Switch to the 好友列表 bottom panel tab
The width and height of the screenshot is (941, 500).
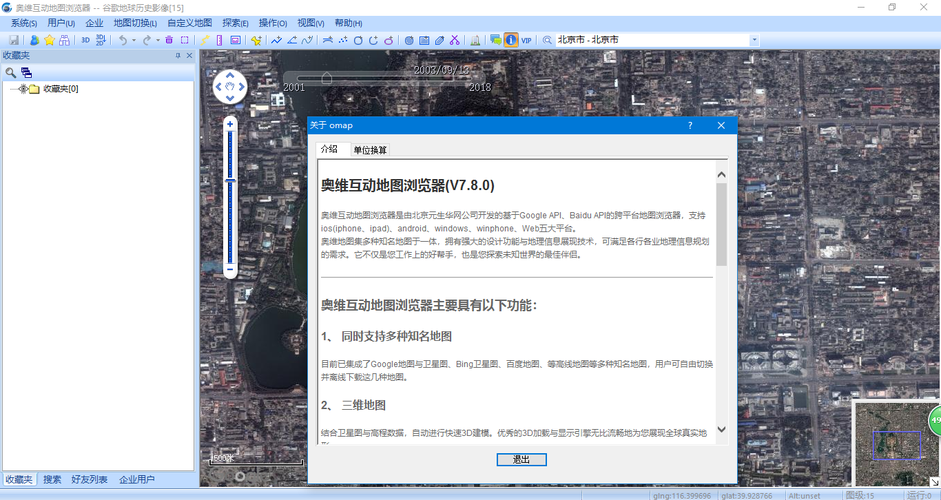pyautogui.click(x=89, y=480)
